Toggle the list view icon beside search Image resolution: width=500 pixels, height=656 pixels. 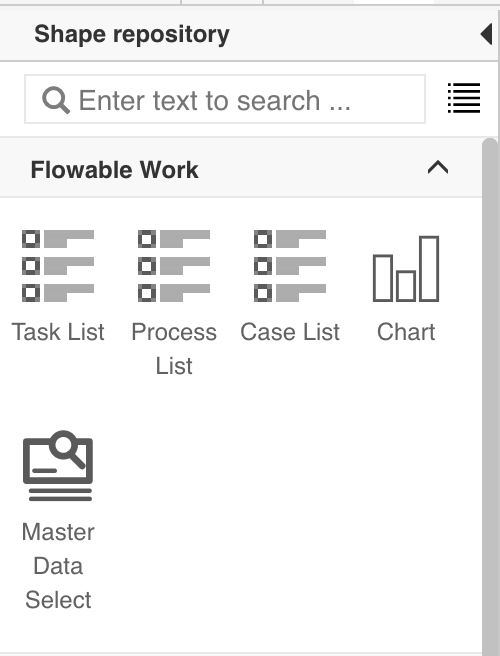tap(464, 98)
